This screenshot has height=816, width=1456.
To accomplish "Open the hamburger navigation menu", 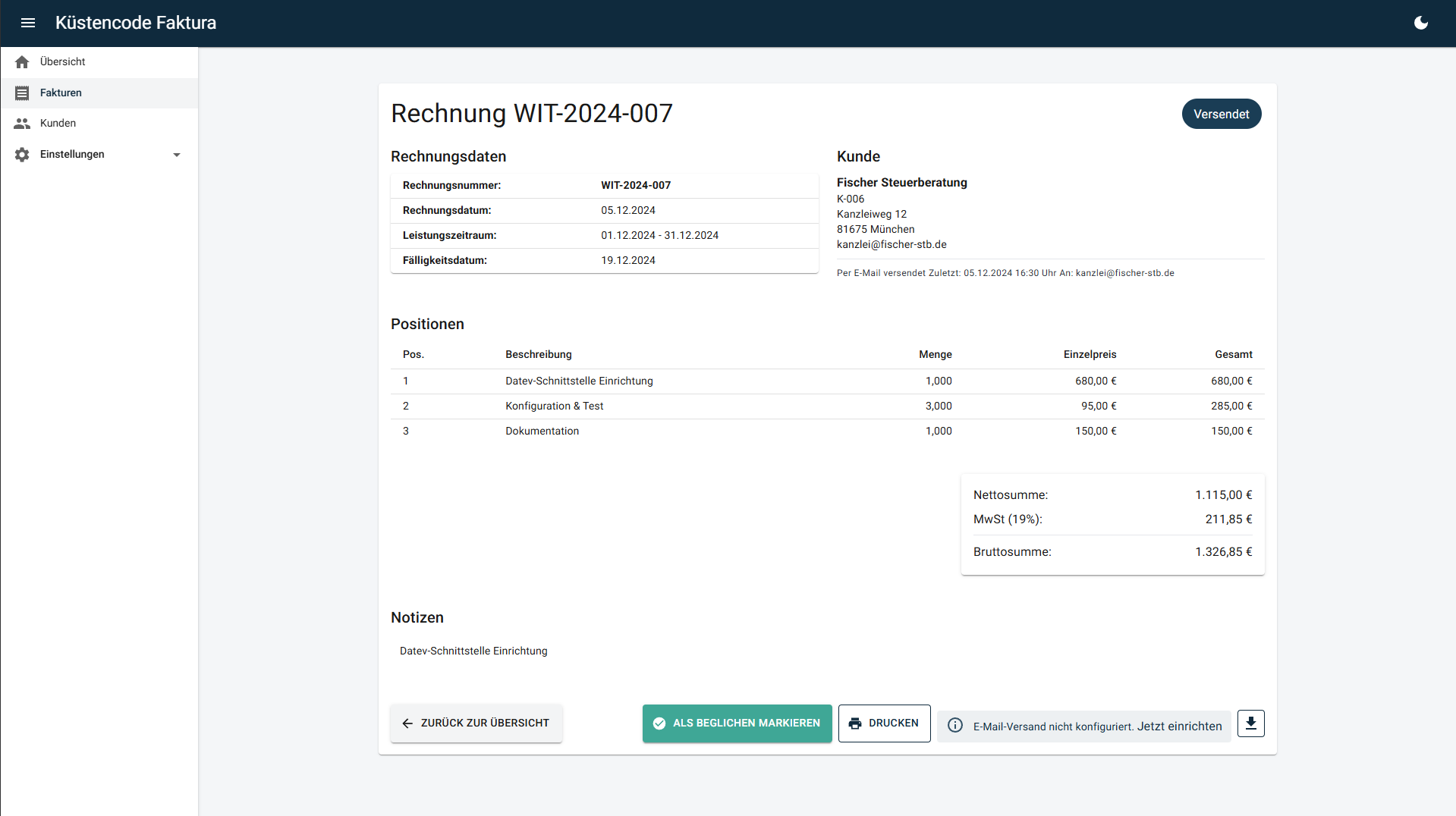I will pos(27,23).
